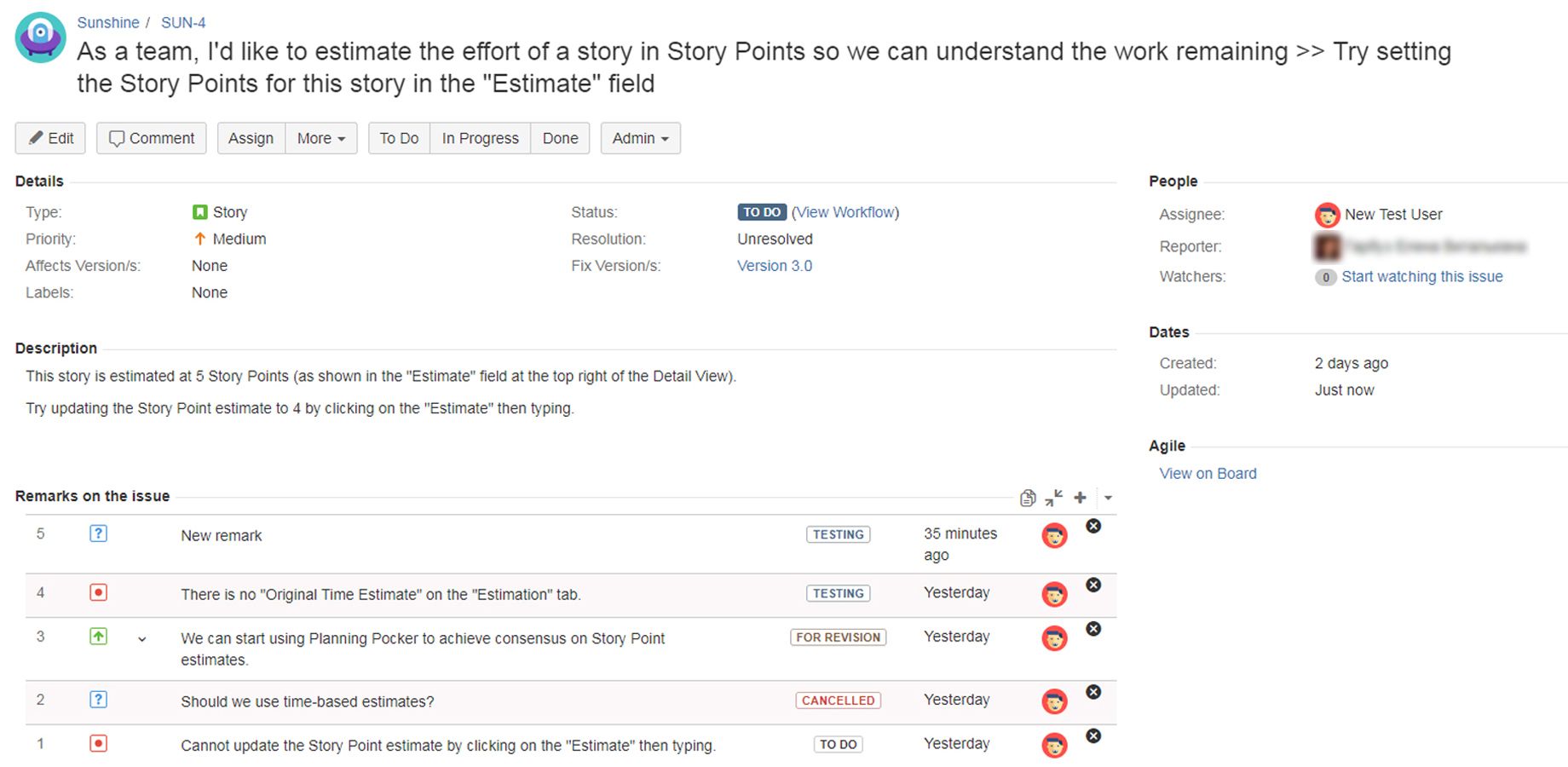Click the TO DO issue status lozenge

pyautogui.click(x=762, y=212)
